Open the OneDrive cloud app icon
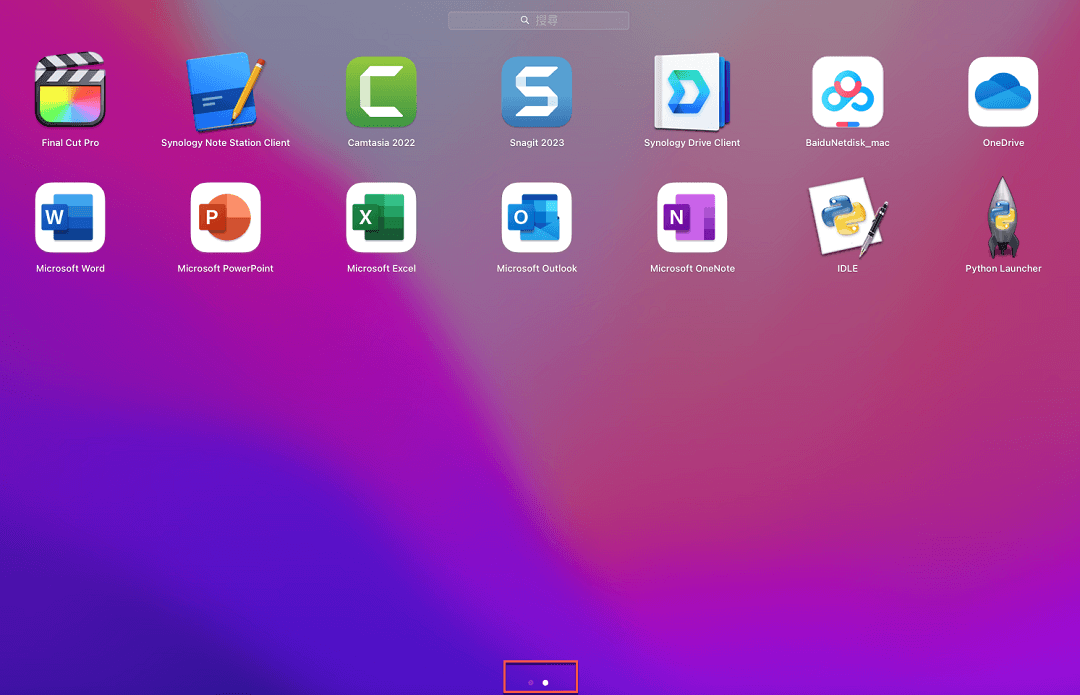Viewport: 1080px width, 695px height. click(x=1003, y=92)
